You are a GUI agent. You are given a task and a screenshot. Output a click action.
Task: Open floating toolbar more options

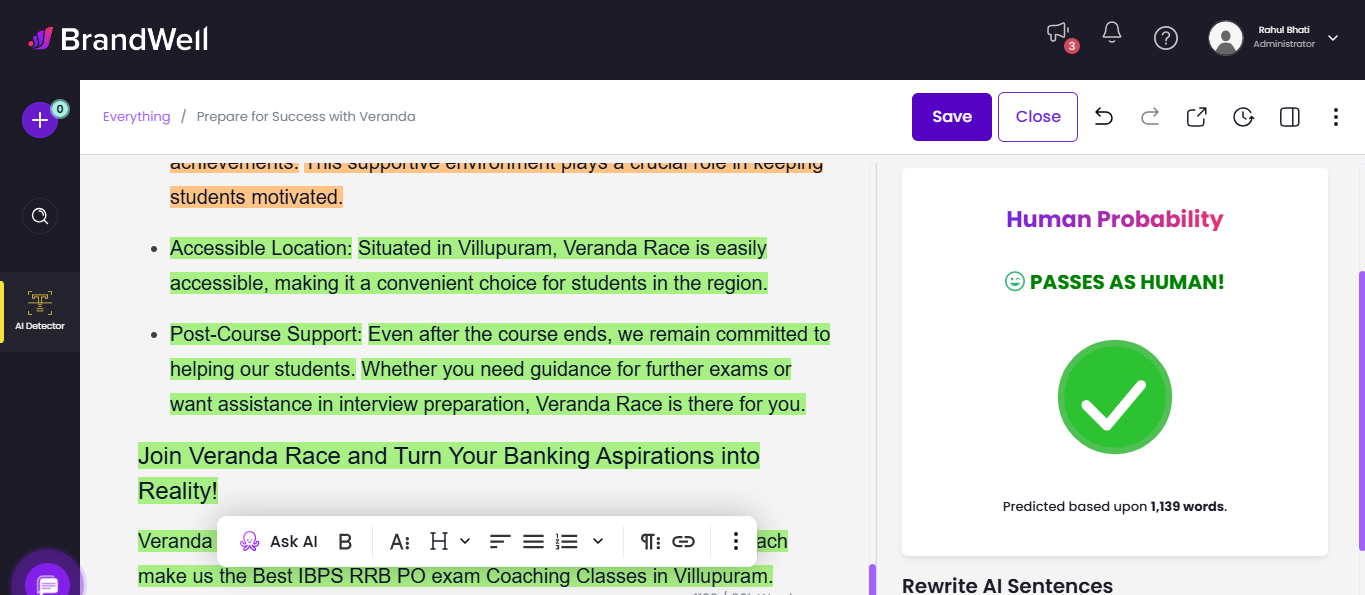click(x=736, y=541)
